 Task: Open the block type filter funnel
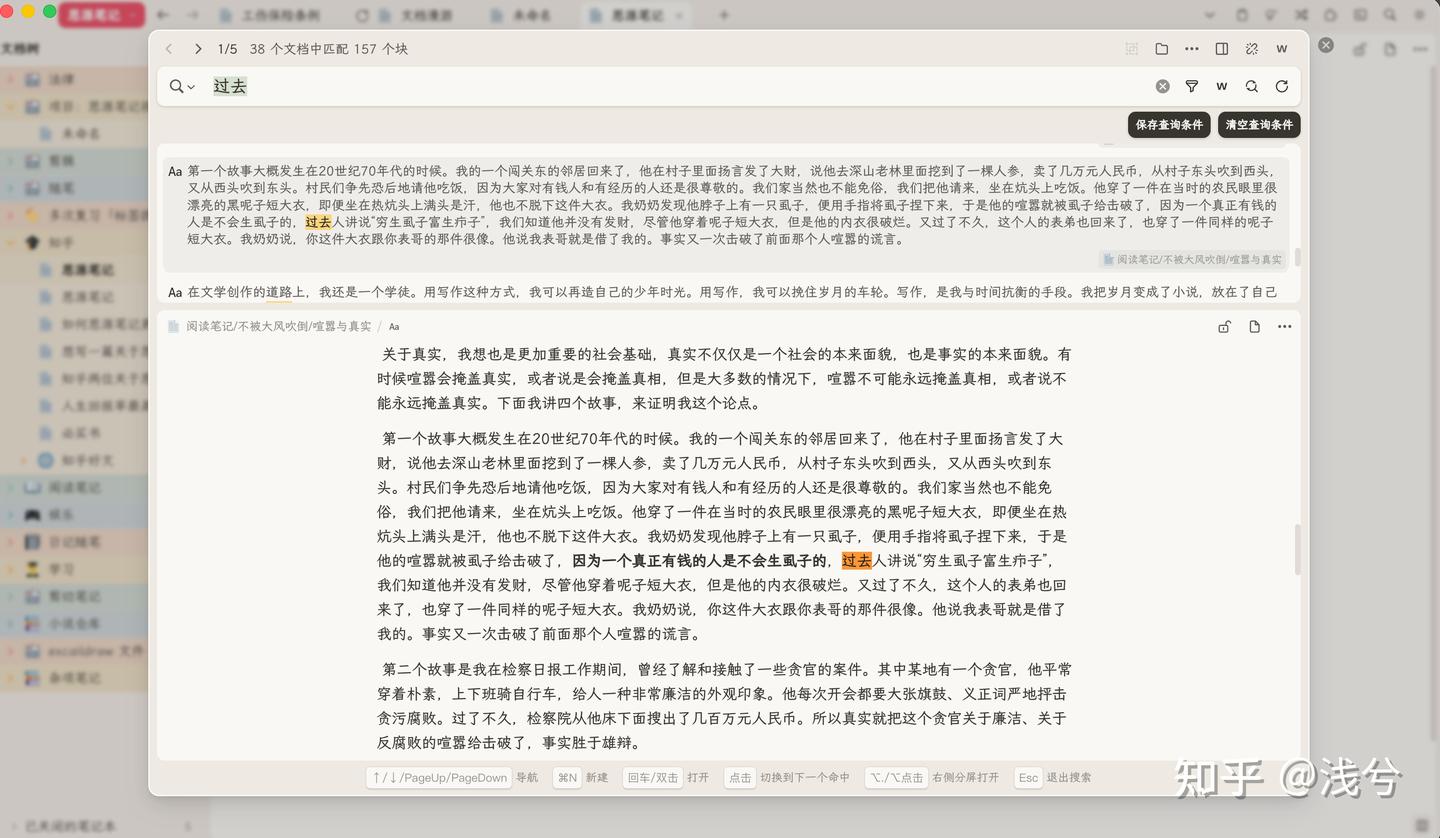tap(1192, 87)
